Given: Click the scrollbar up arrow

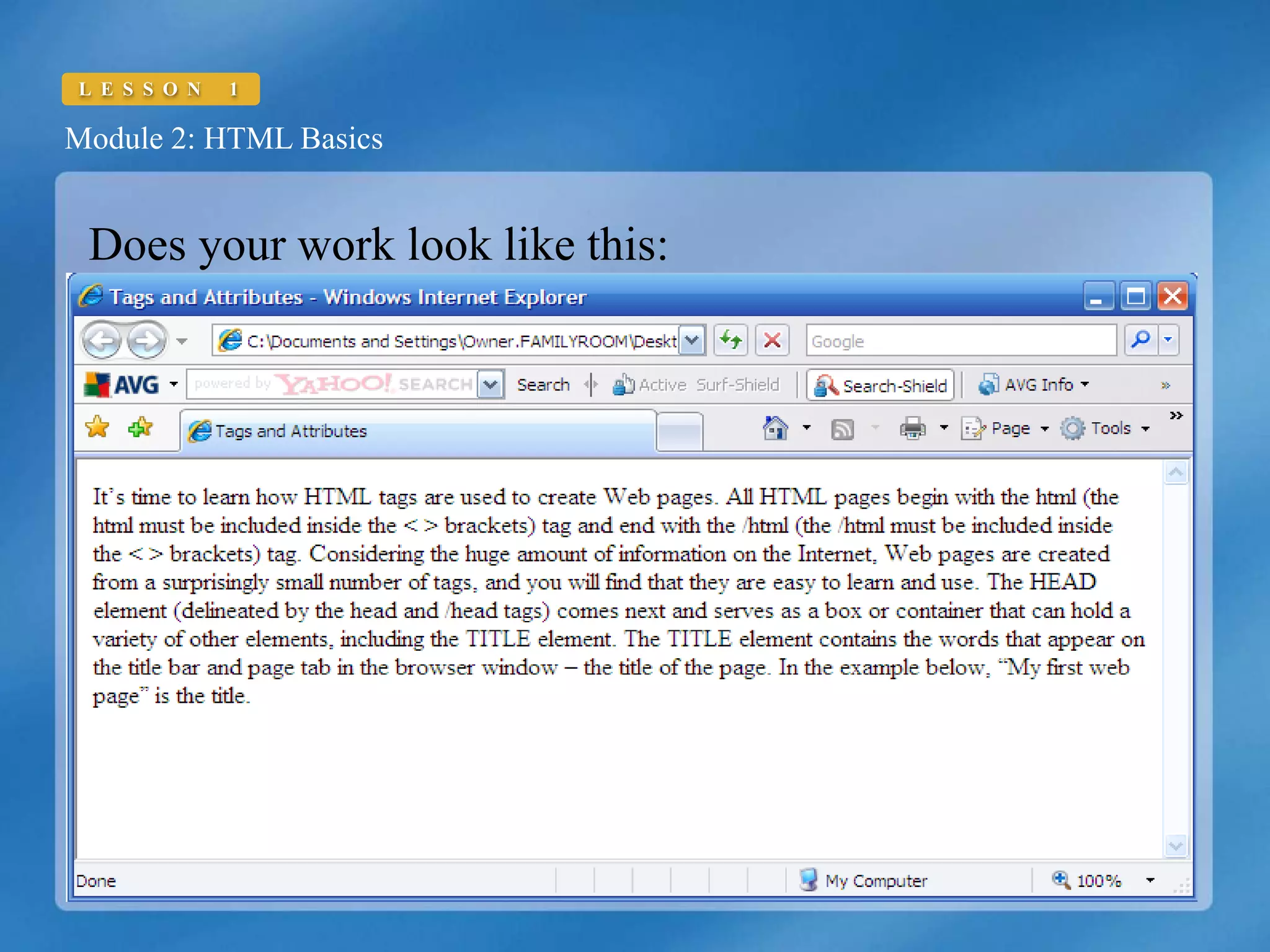Looking at the screenshot, I should click(x=1176, y=474).
